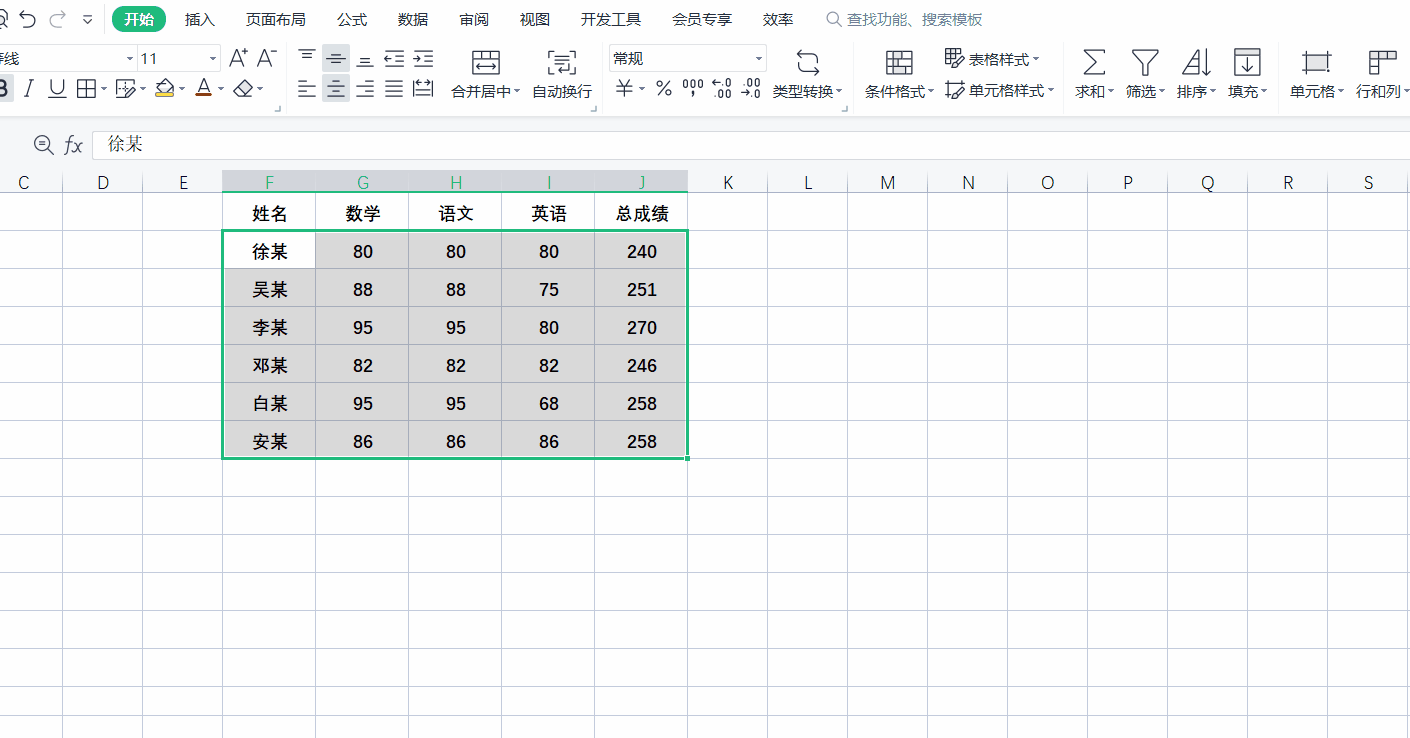Open the 效率 tab

[778, 19]
